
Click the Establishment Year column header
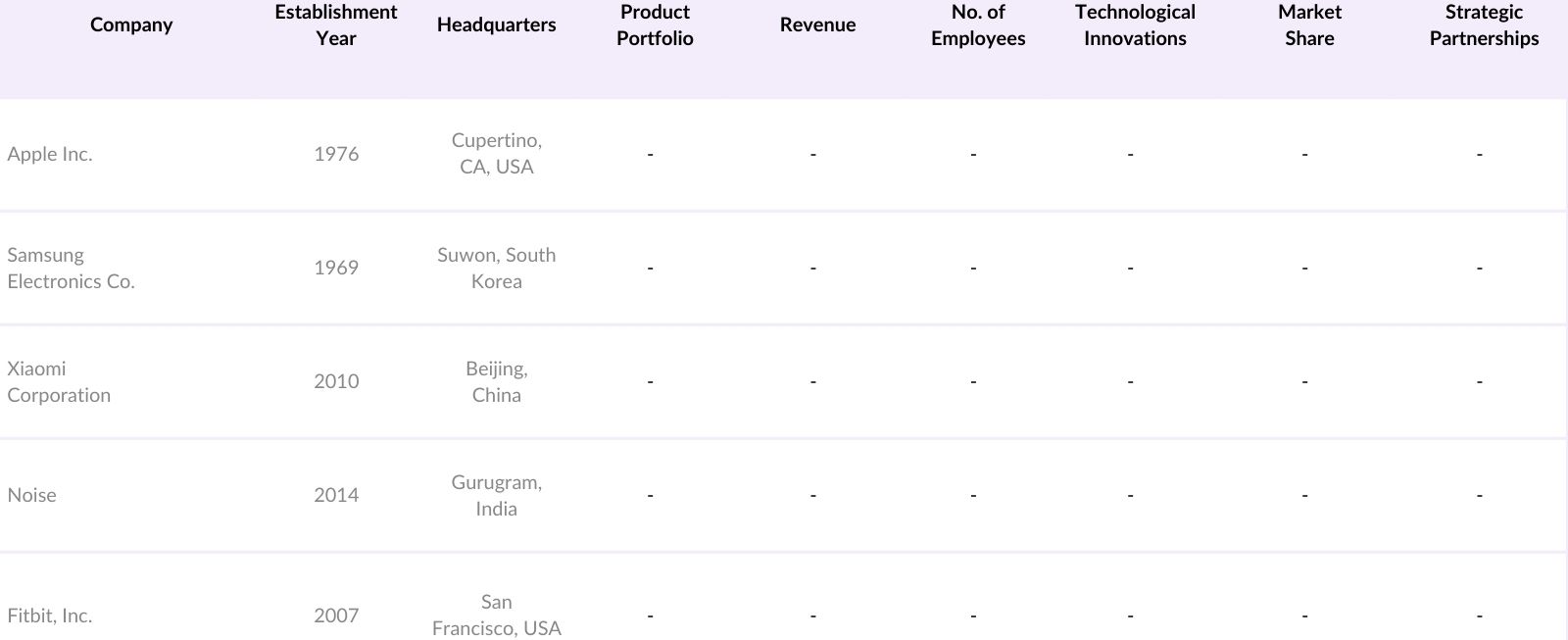[335, 25]
